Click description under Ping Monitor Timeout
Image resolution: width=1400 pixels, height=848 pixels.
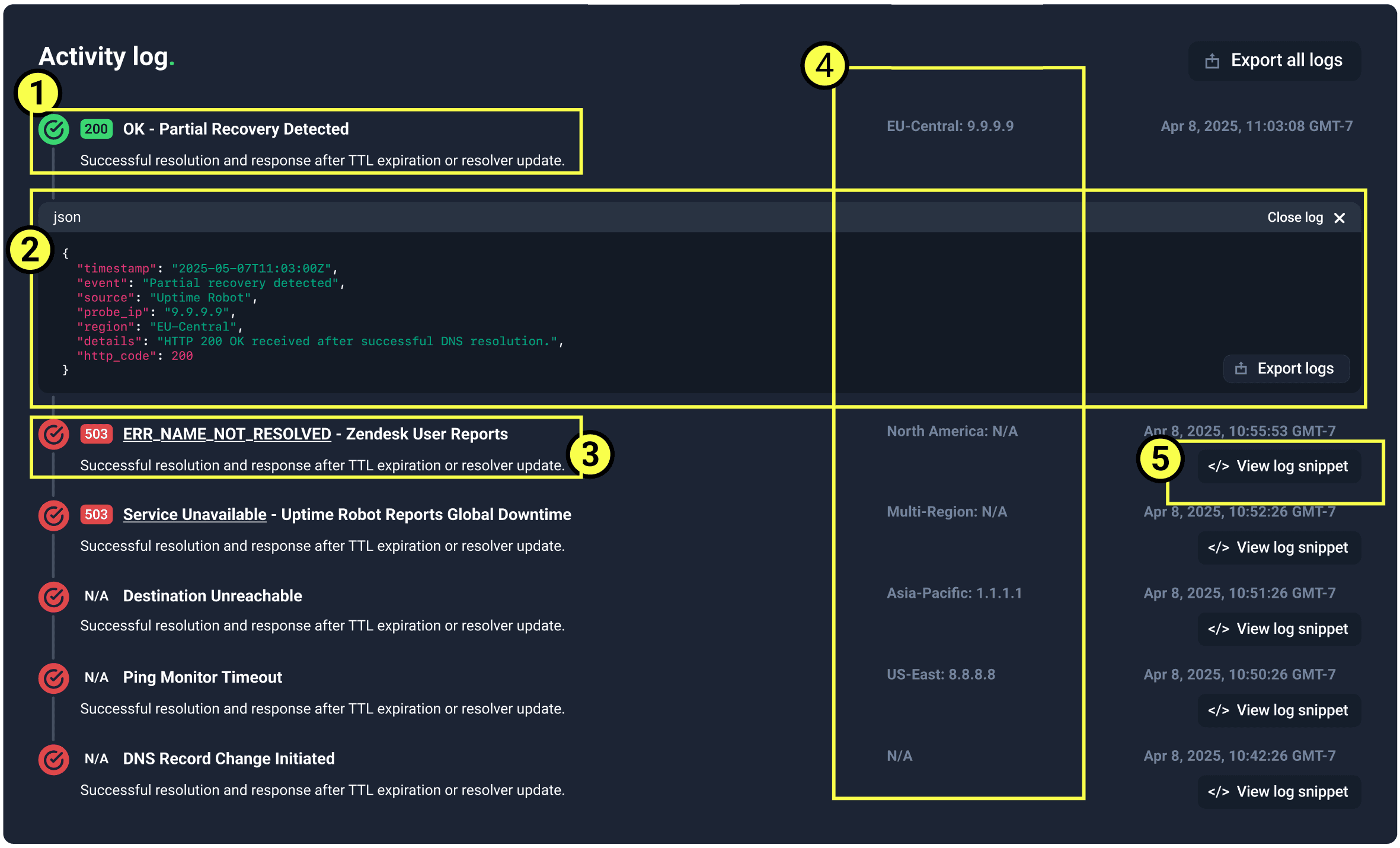point(322,709)
